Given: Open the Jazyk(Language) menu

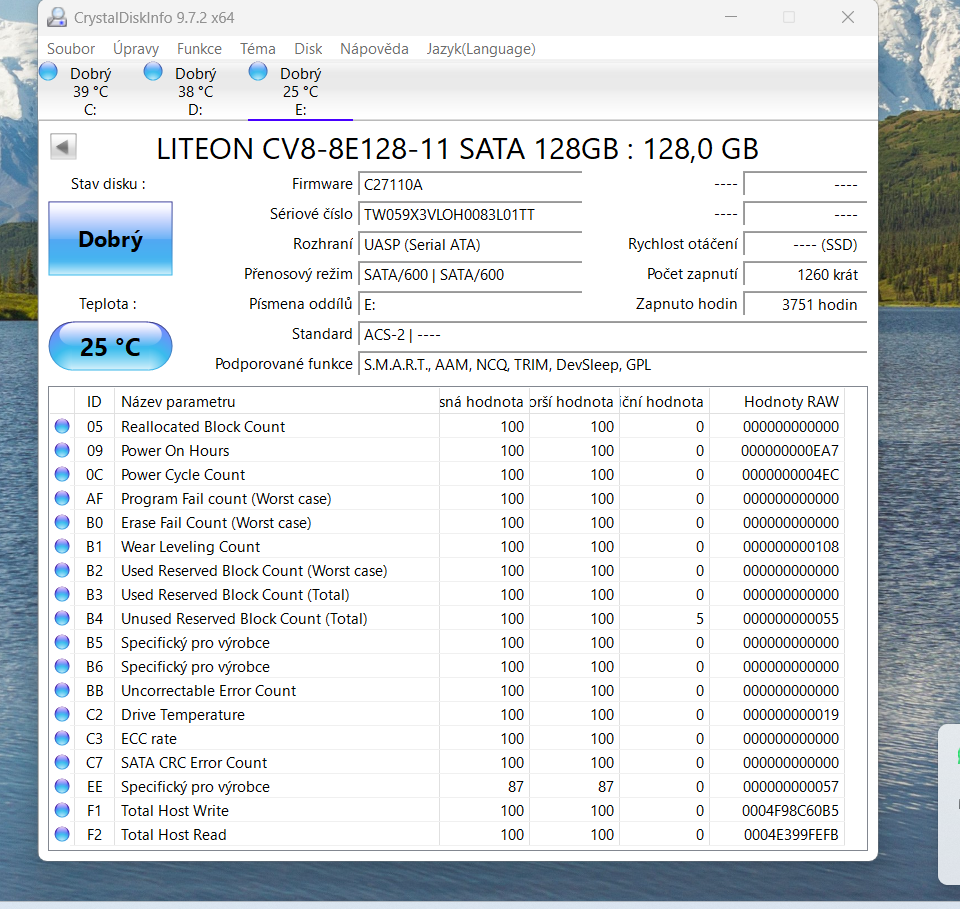Looking at the screenshot, I should point(481,48).
